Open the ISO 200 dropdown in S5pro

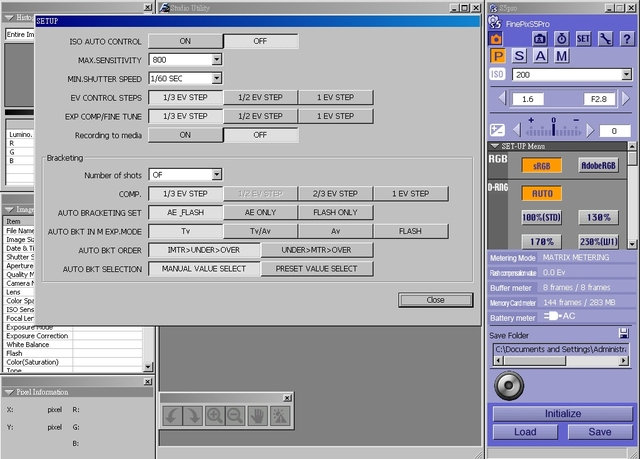coord(627,75)
